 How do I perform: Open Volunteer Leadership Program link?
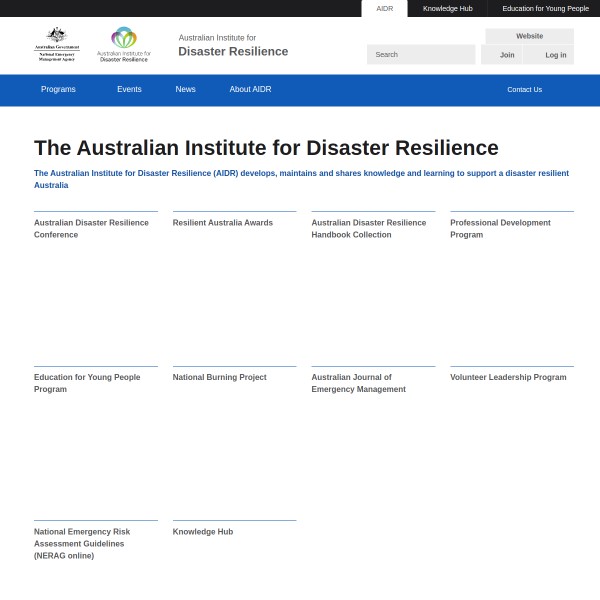(x=508, y=377)
